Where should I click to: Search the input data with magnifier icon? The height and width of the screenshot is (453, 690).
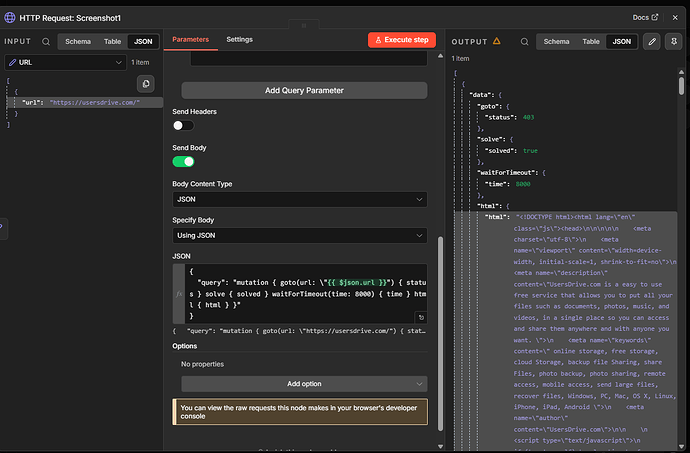(x=46, y=42)
